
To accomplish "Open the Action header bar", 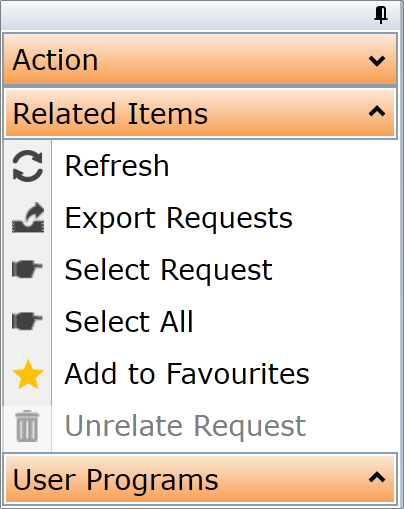I will coord(200,59).
